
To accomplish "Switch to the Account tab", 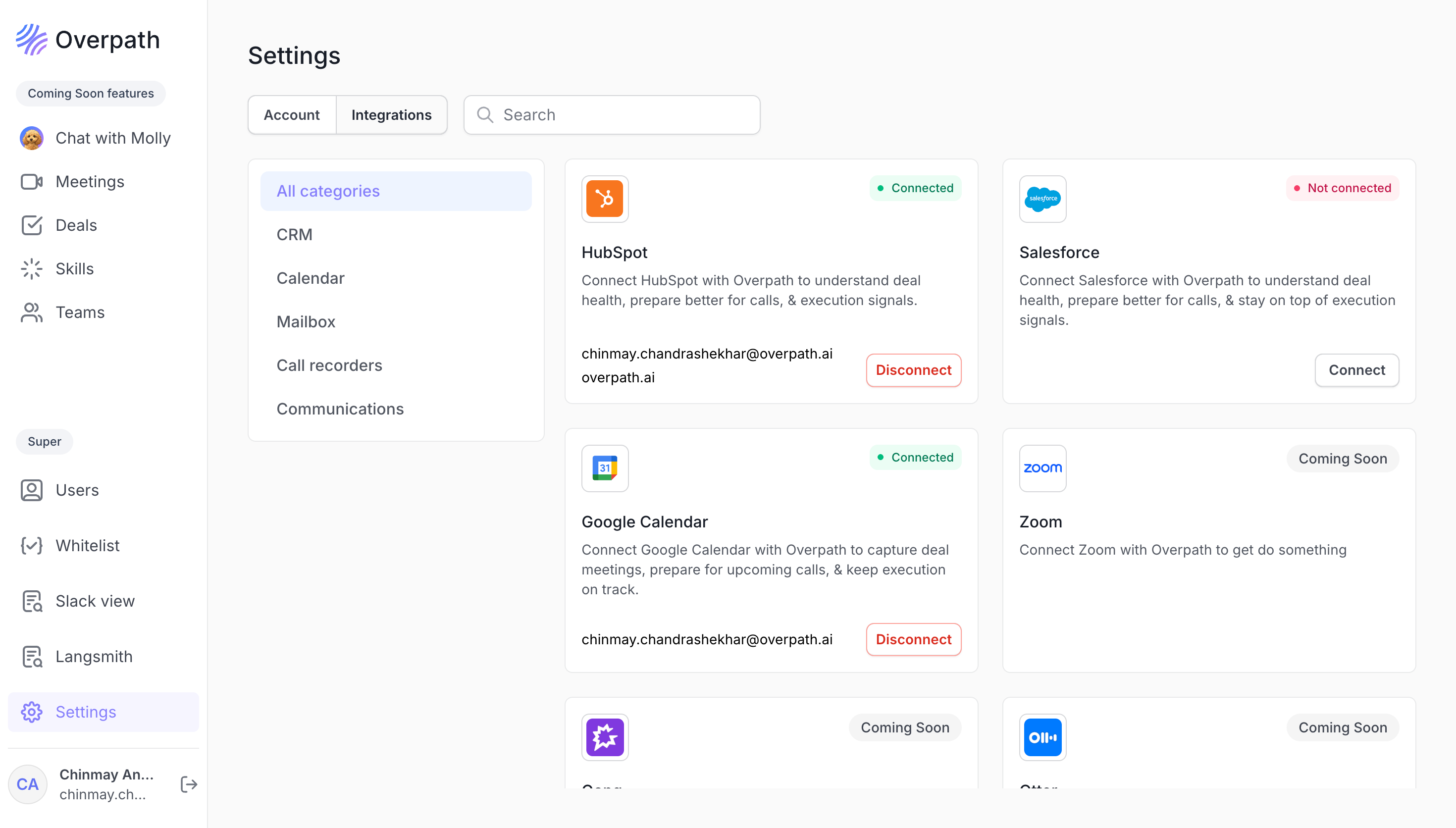I will [x=292, y=115].
